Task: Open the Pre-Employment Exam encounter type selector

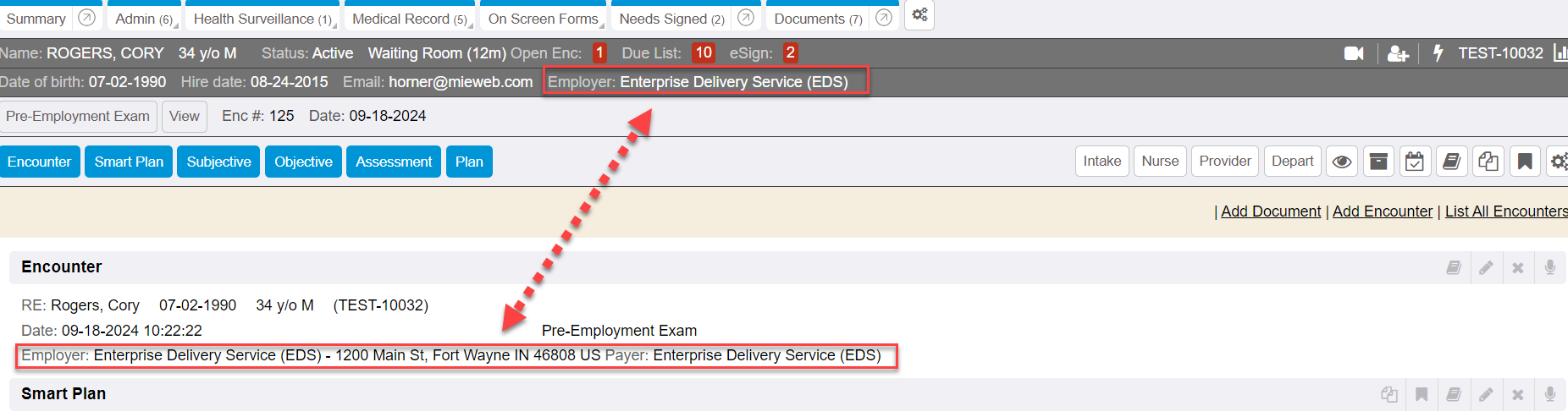Action: 78,116
